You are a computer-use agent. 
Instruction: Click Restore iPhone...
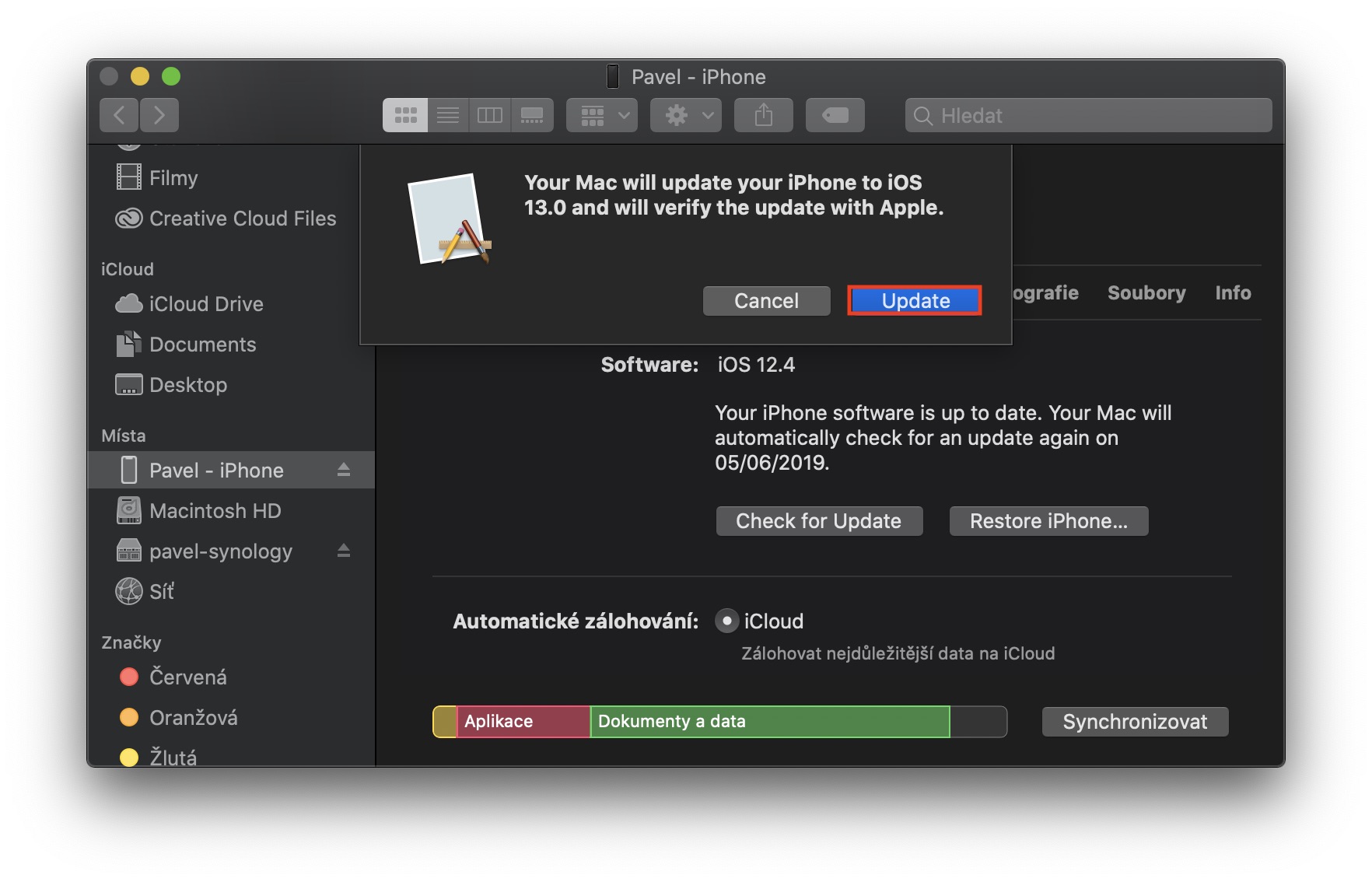pyautogui.click(x=1049, y=521)
